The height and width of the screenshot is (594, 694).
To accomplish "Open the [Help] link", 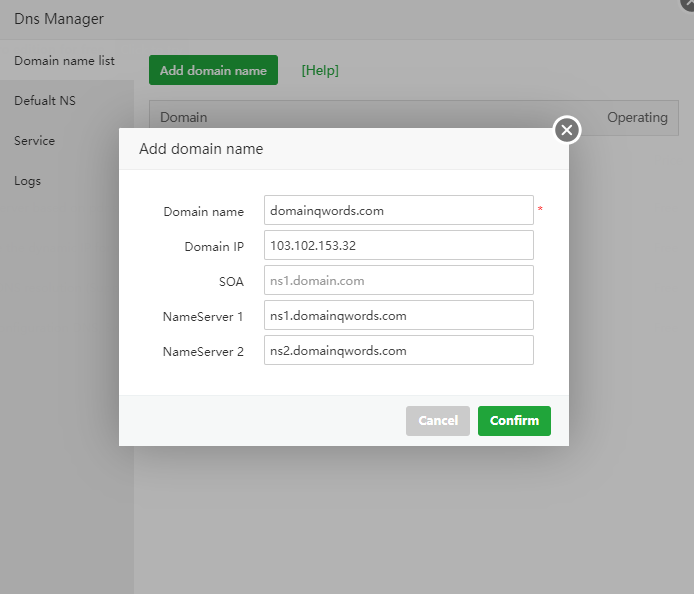I will [320, 70].
